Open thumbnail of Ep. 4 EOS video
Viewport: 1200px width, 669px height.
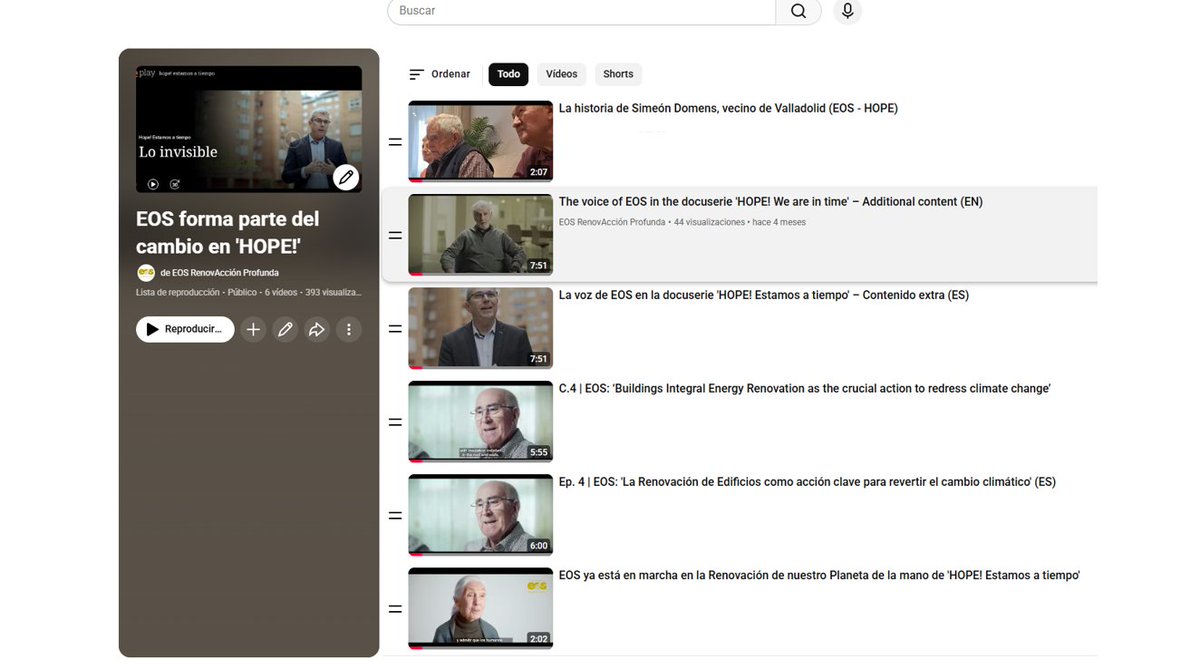(x=480, y=515)
